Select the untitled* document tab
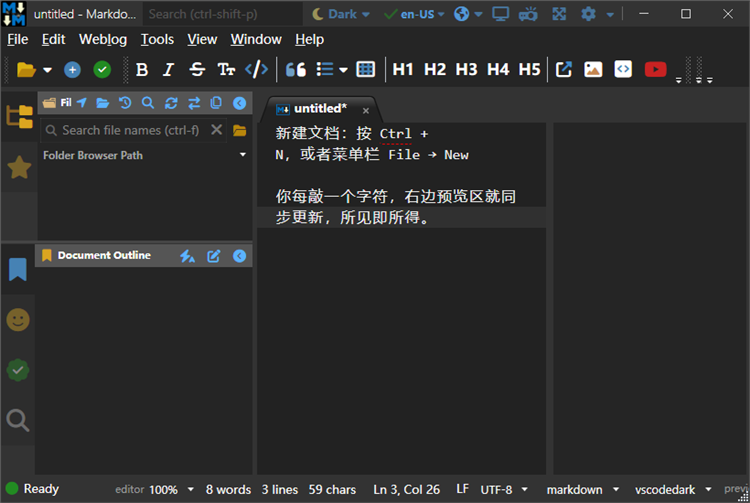This screenshot has height=503, width=750. coord(320,109)
